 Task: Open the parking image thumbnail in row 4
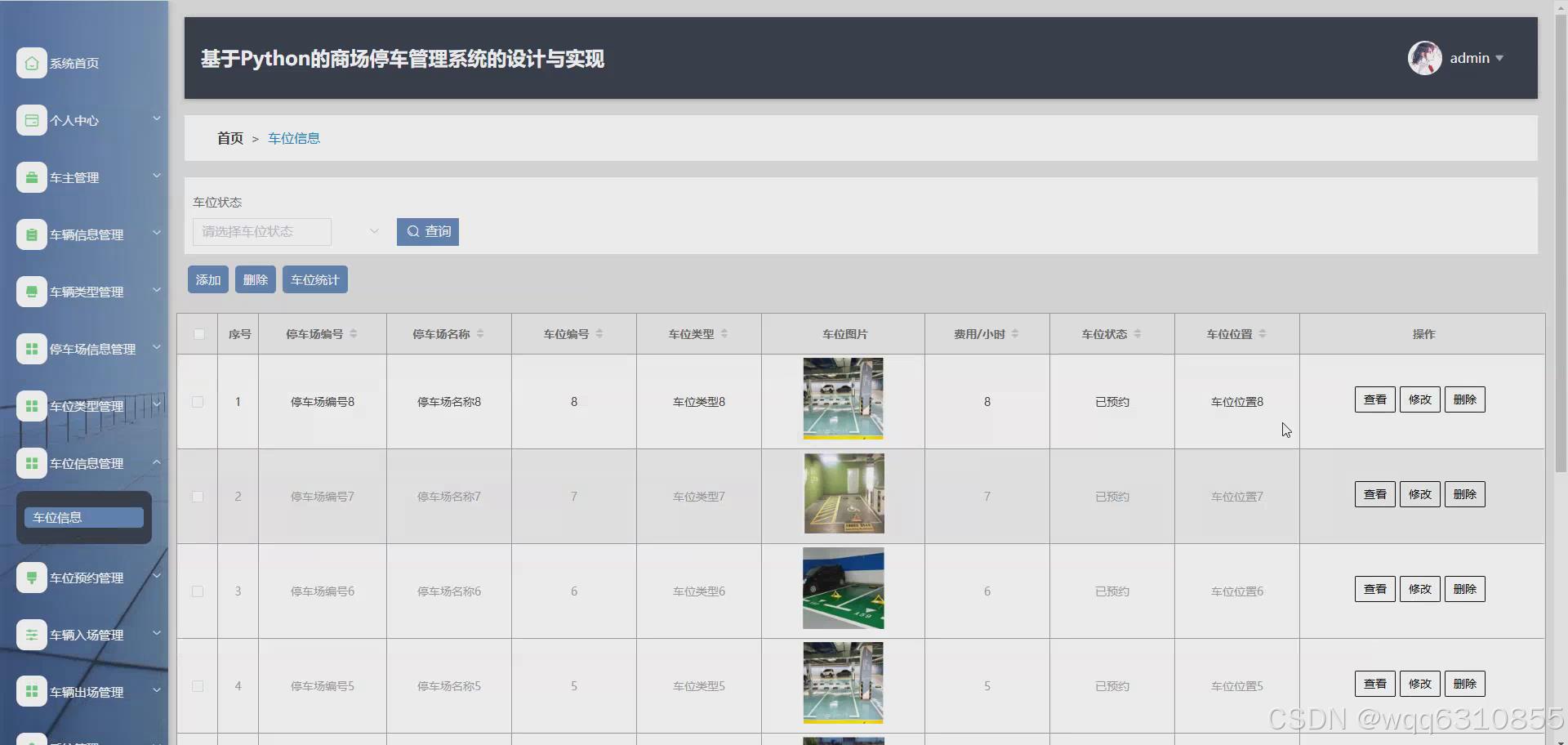coord(843,683)
